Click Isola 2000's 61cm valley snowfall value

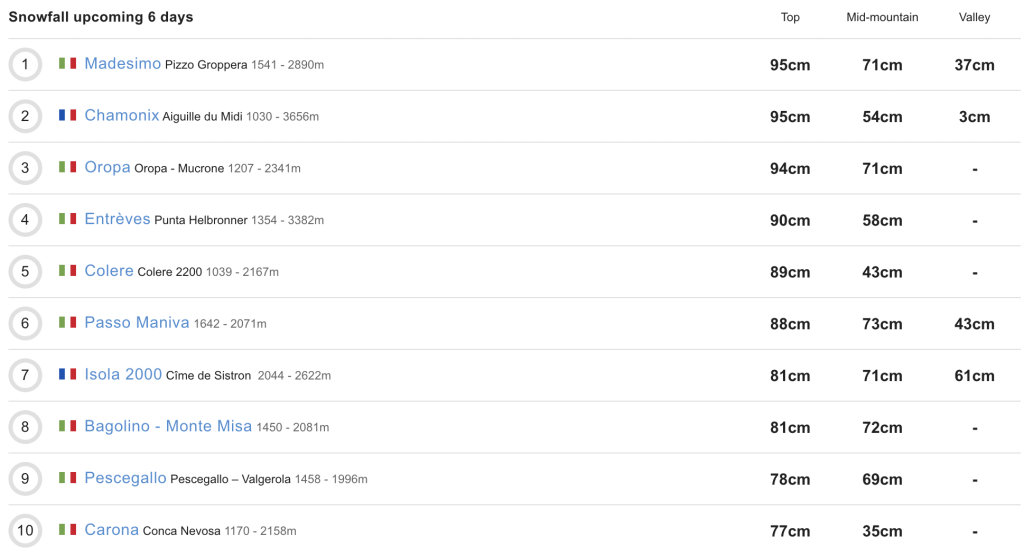click(974, 376)
